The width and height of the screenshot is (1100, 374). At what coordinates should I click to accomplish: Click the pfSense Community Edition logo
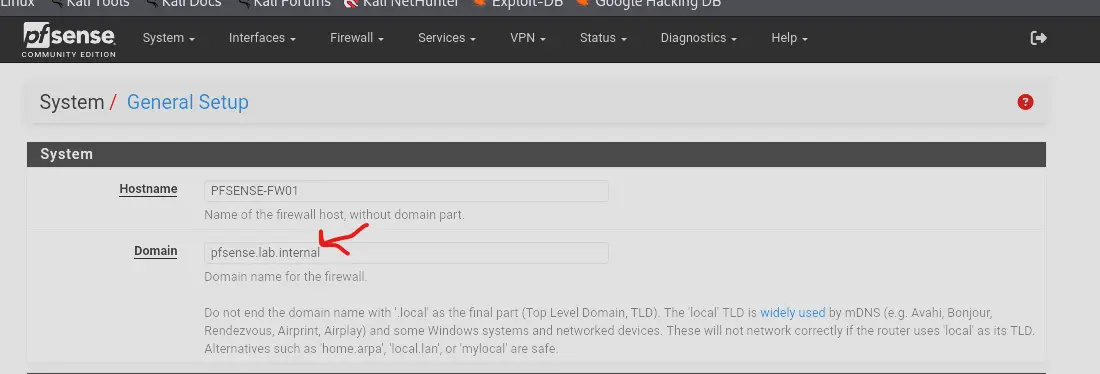click(x=69, y=39)
